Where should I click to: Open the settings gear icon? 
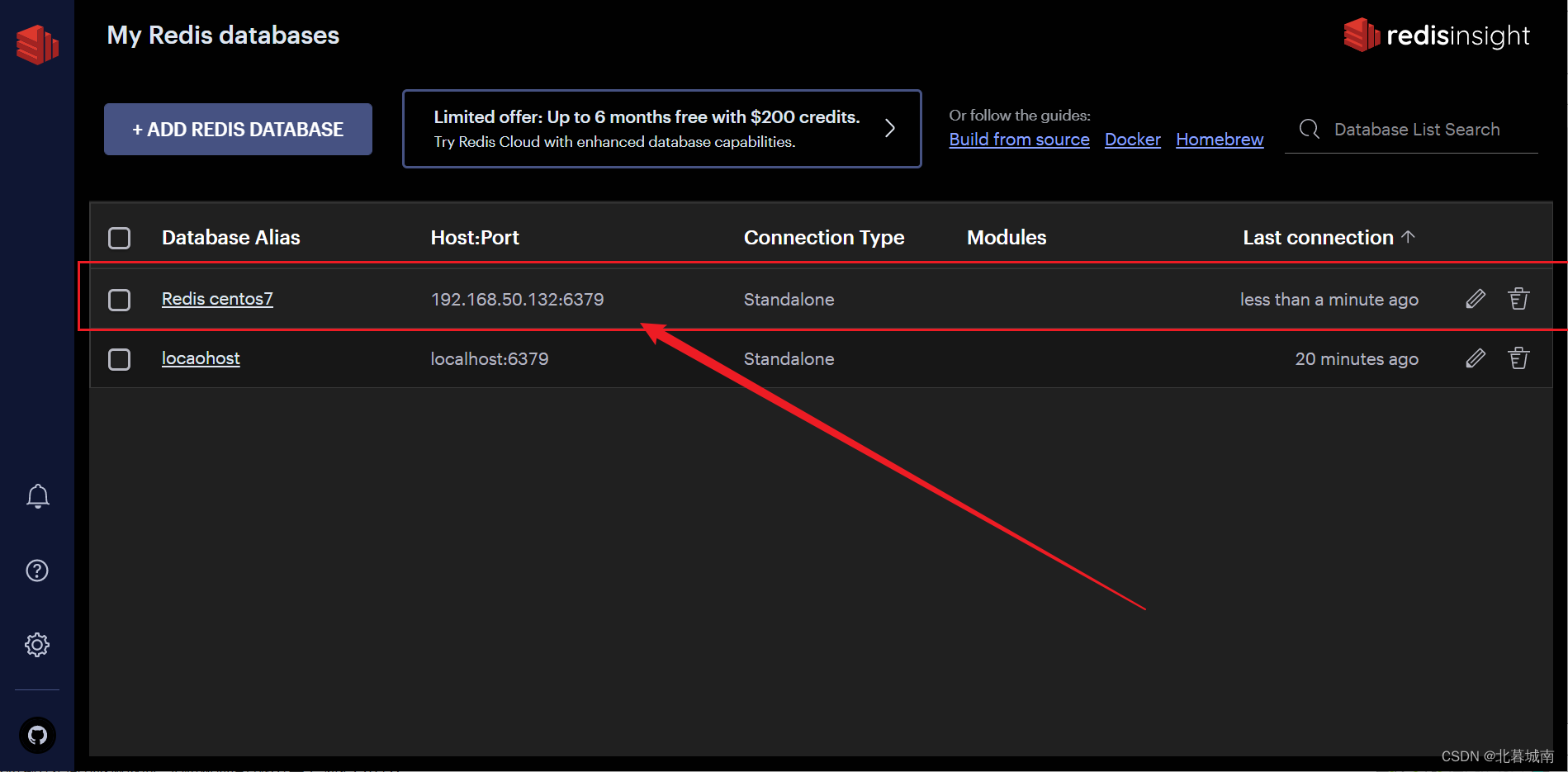[x=37, y=645]
